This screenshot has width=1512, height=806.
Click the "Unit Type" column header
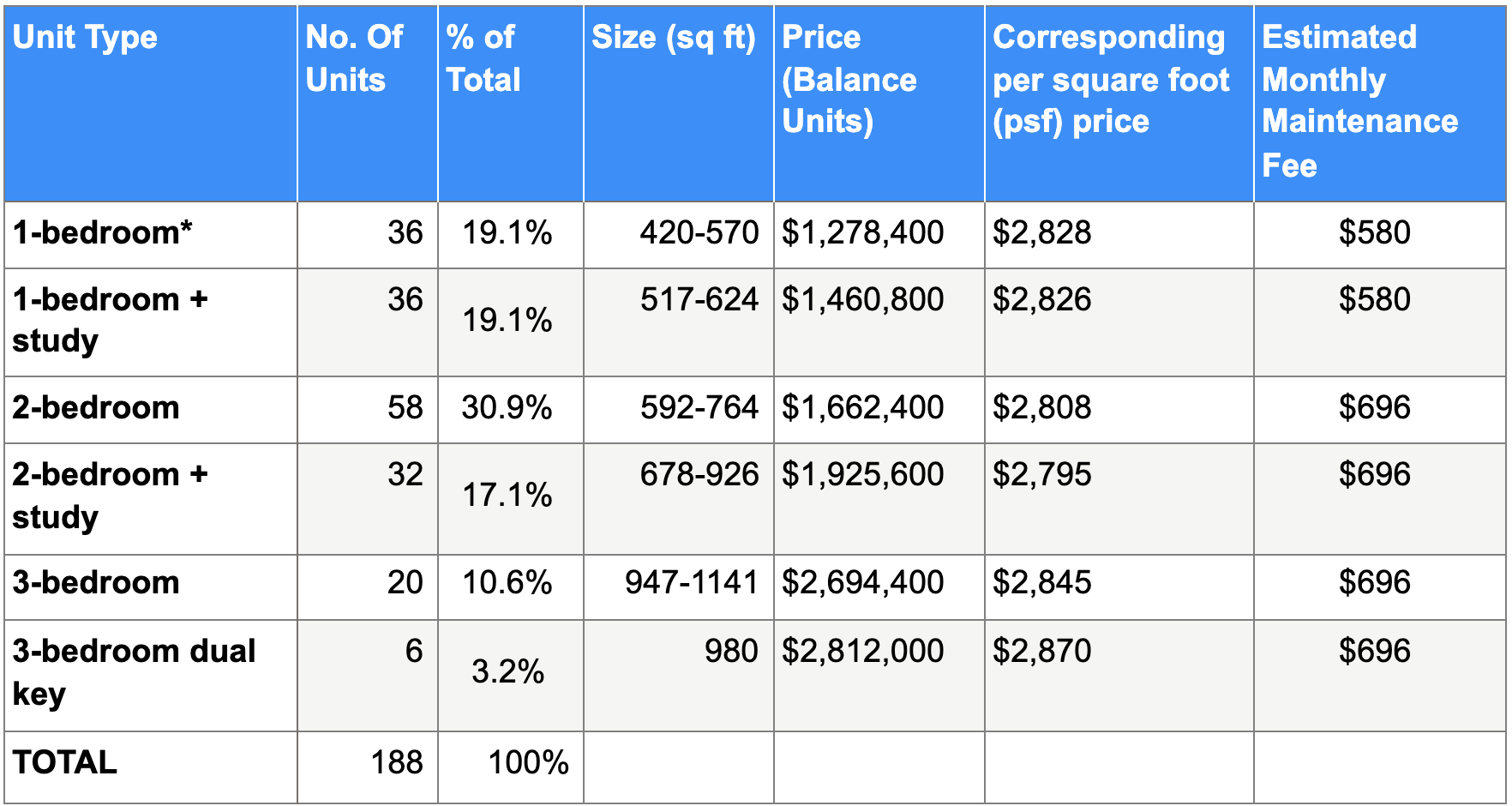tap(86, 38)
